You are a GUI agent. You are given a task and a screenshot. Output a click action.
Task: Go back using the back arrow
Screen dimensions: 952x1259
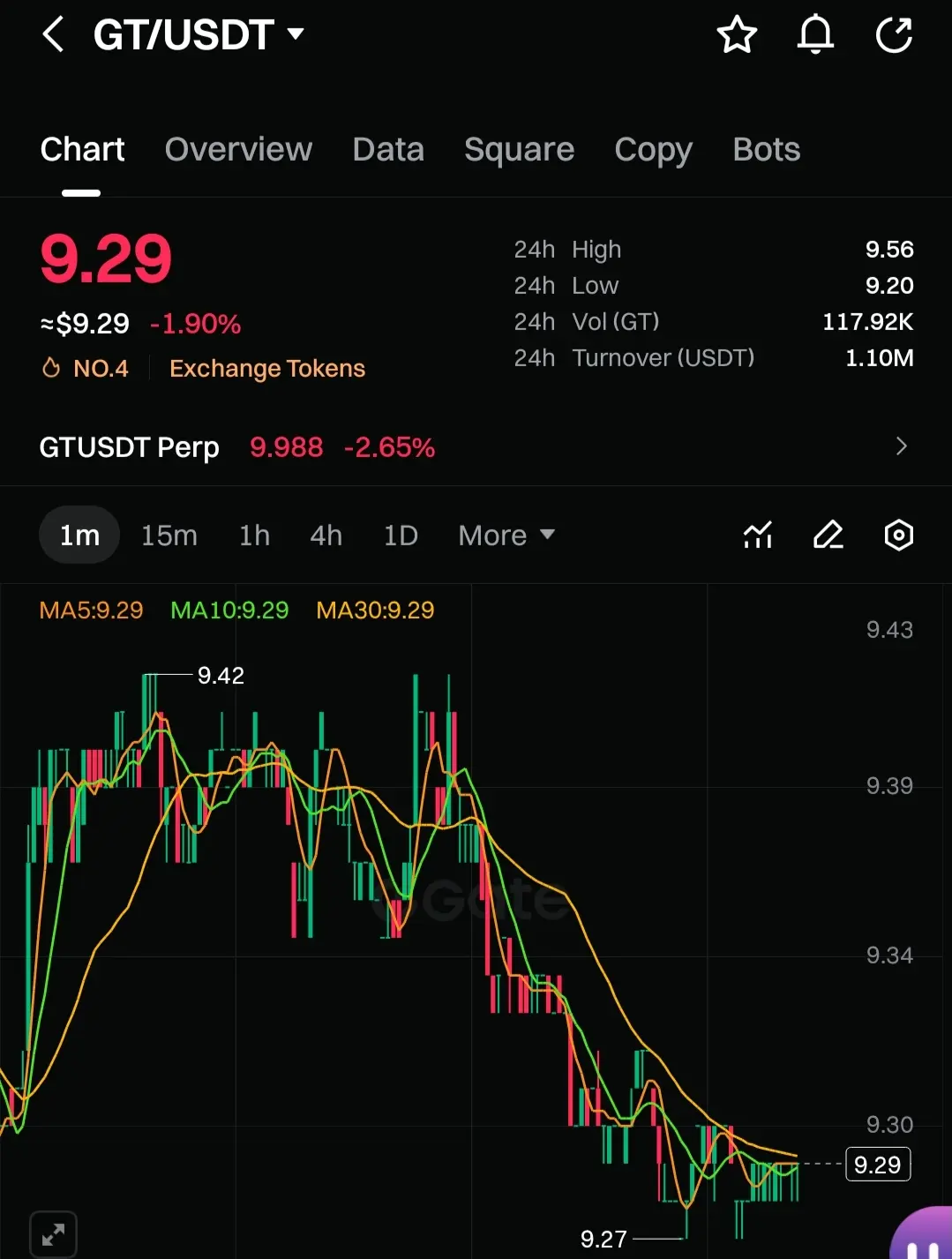pyautogui.click(x=53, y=35)
